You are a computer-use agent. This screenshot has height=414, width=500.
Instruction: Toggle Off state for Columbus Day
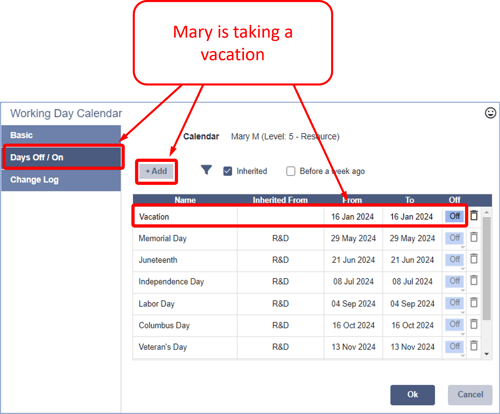(455, 324)
